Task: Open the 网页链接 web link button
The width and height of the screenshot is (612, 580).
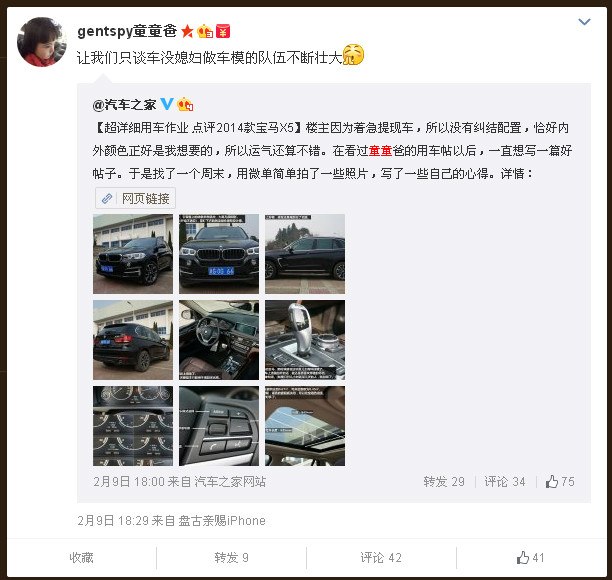Action: 135,198
